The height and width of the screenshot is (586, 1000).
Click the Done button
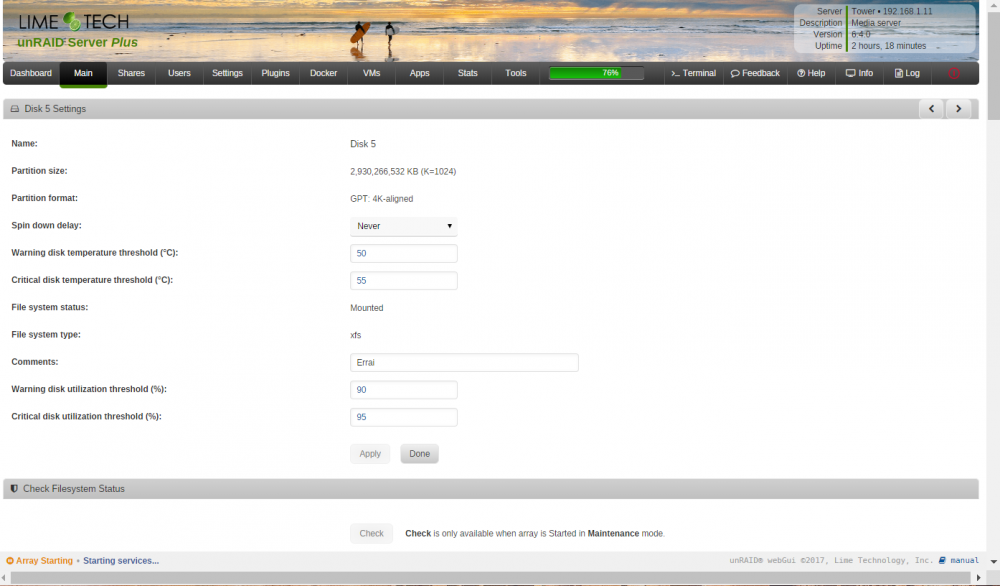pyautogui.click(x=420, y=454)
